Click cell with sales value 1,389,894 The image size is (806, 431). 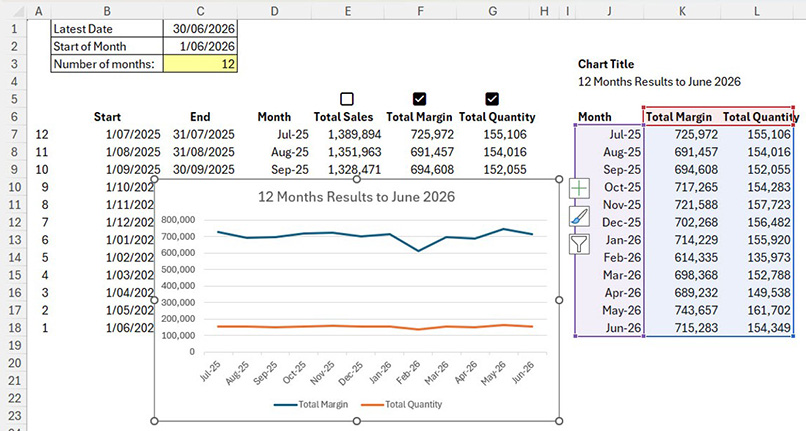tap(347, 134)
